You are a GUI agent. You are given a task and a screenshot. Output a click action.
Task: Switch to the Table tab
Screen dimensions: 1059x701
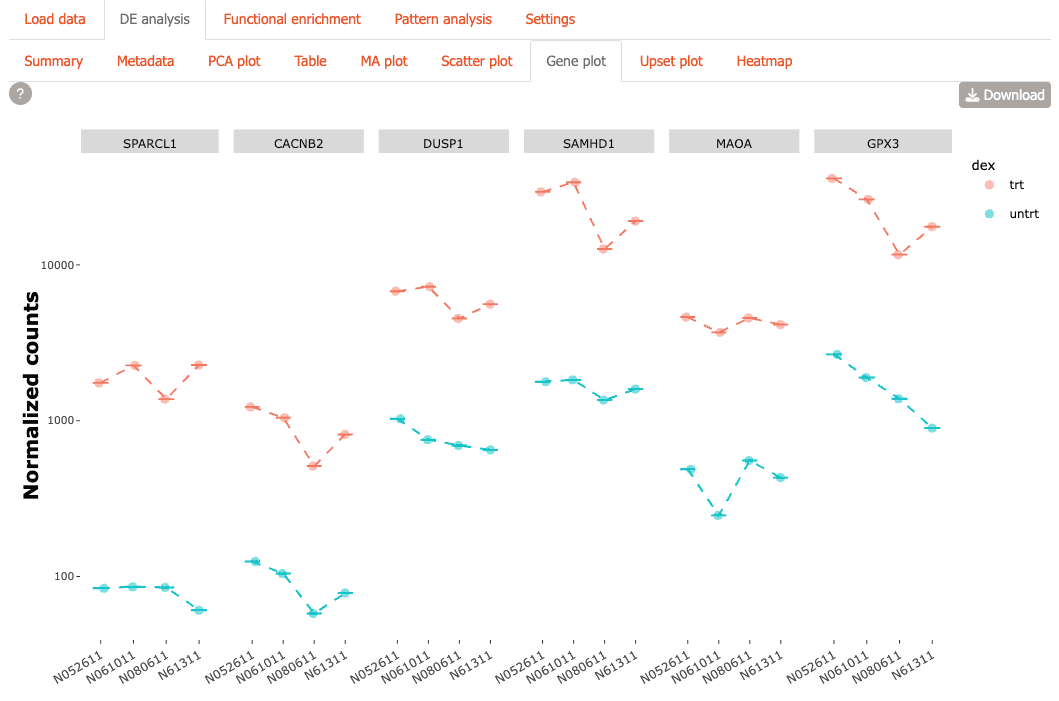[x=310, y=61]
